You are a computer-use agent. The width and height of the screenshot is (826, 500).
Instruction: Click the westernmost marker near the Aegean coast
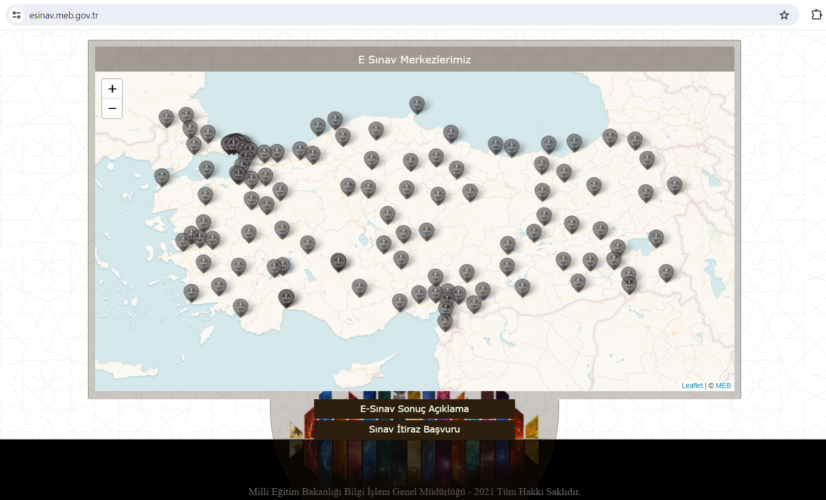[162, 177]
